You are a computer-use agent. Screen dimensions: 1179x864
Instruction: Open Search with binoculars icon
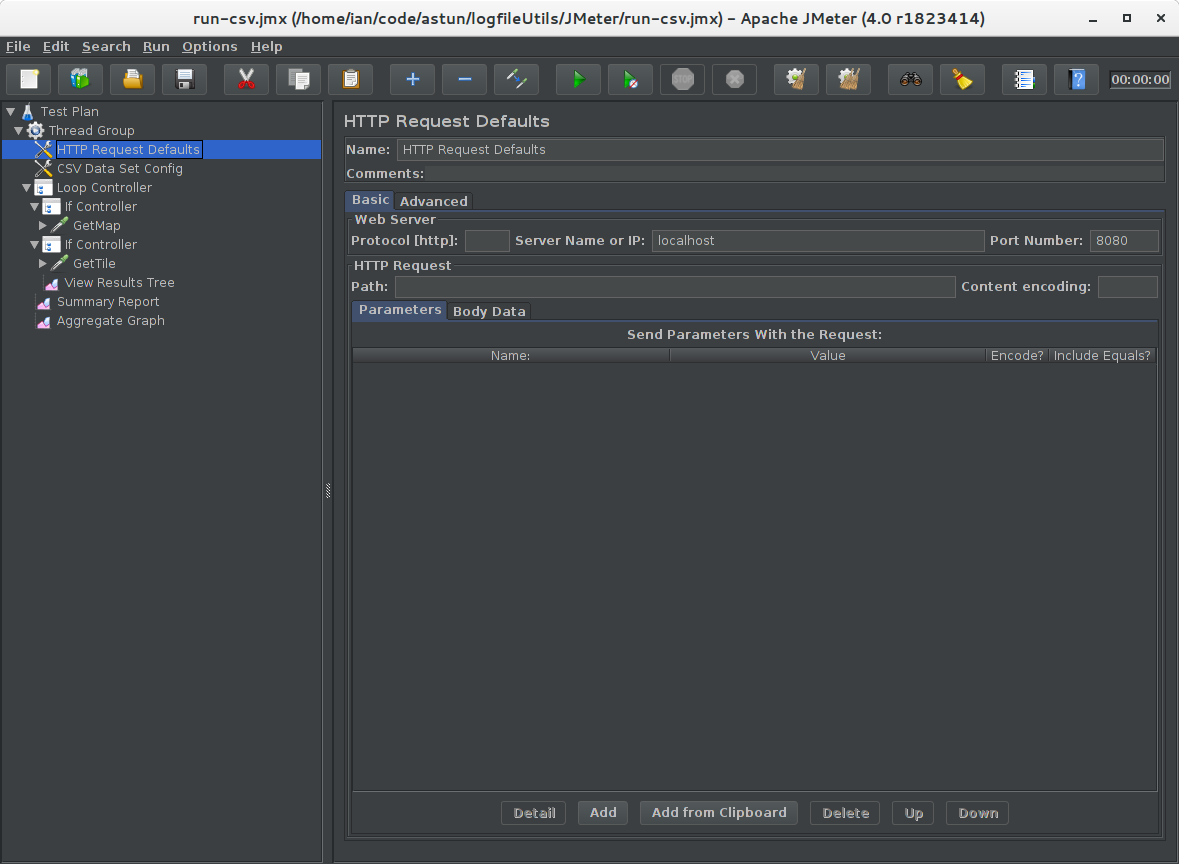pos(911,79)
